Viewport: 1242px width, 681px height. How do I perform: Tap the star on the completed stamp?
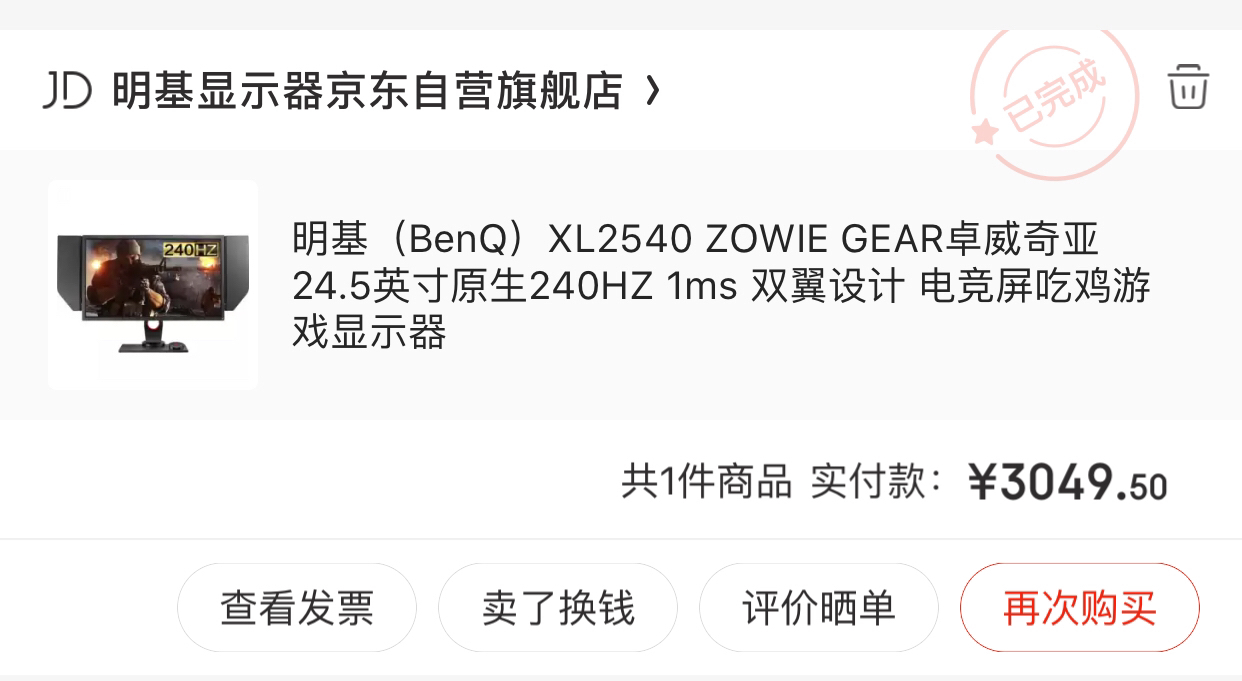click(x=984, y=131)
